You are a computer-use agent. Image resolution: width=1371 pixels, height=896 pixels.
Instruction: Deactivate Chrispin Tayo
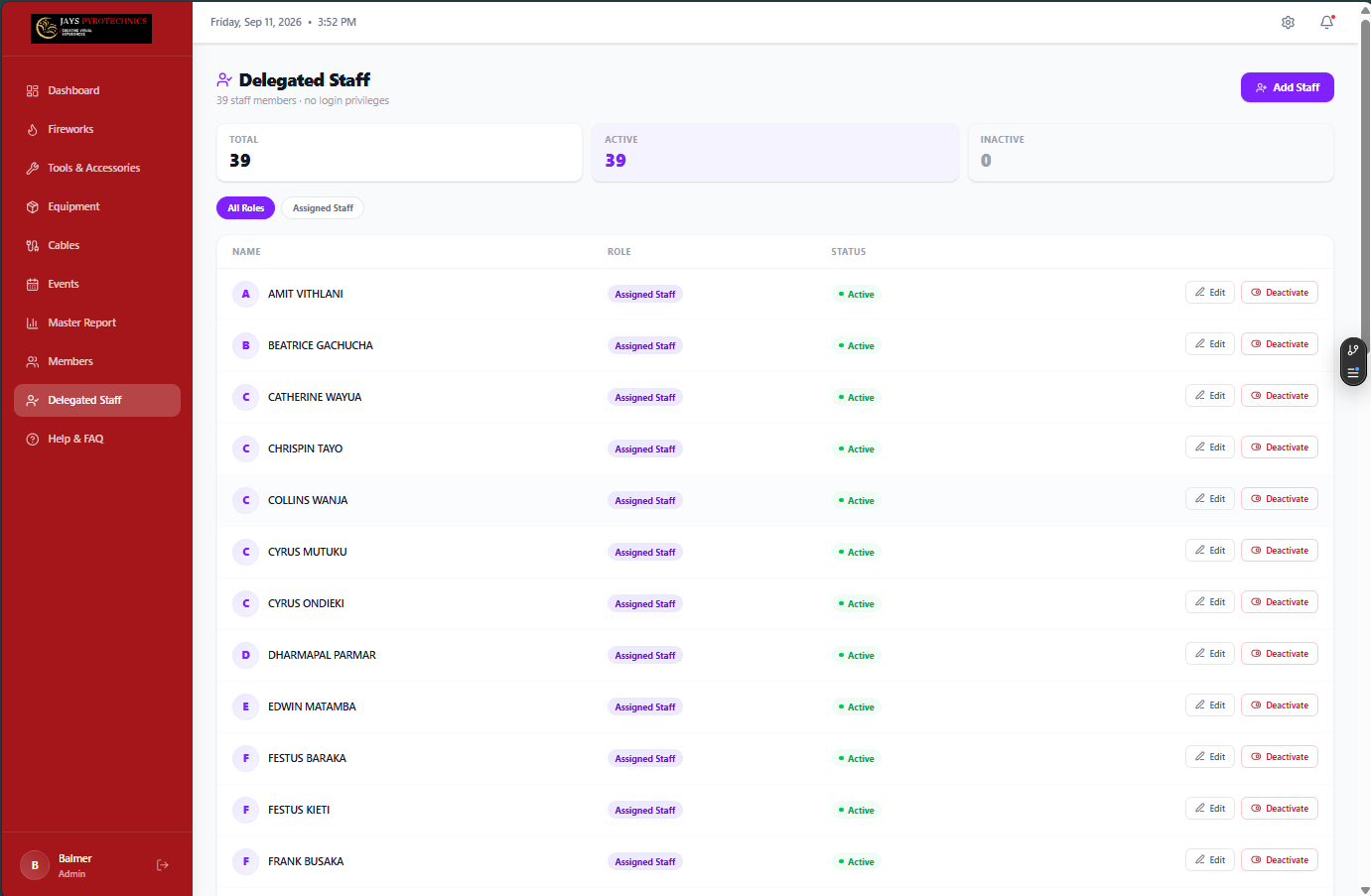(1280, 448)
